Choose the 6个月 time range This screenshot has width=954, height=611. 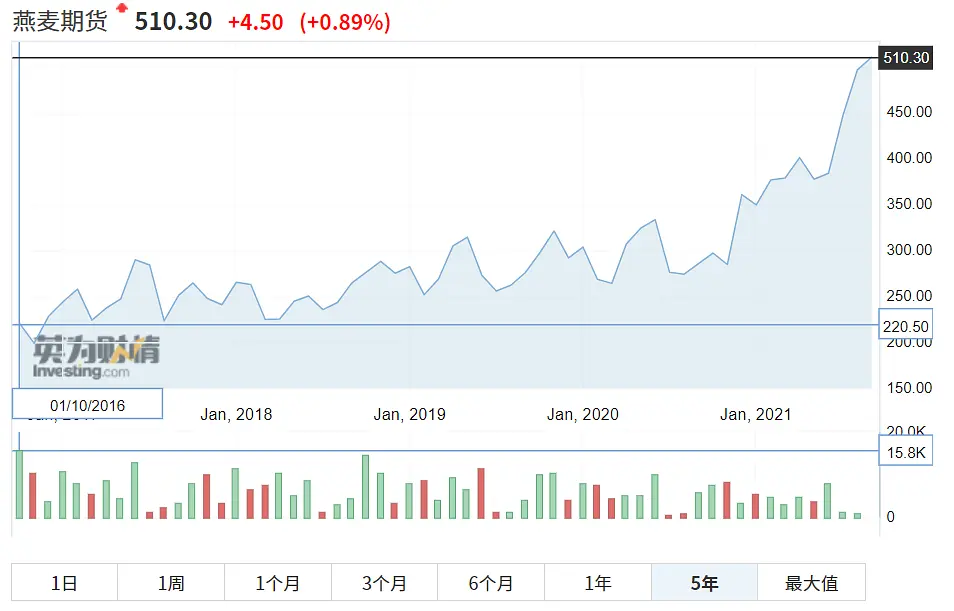(491, 583)
